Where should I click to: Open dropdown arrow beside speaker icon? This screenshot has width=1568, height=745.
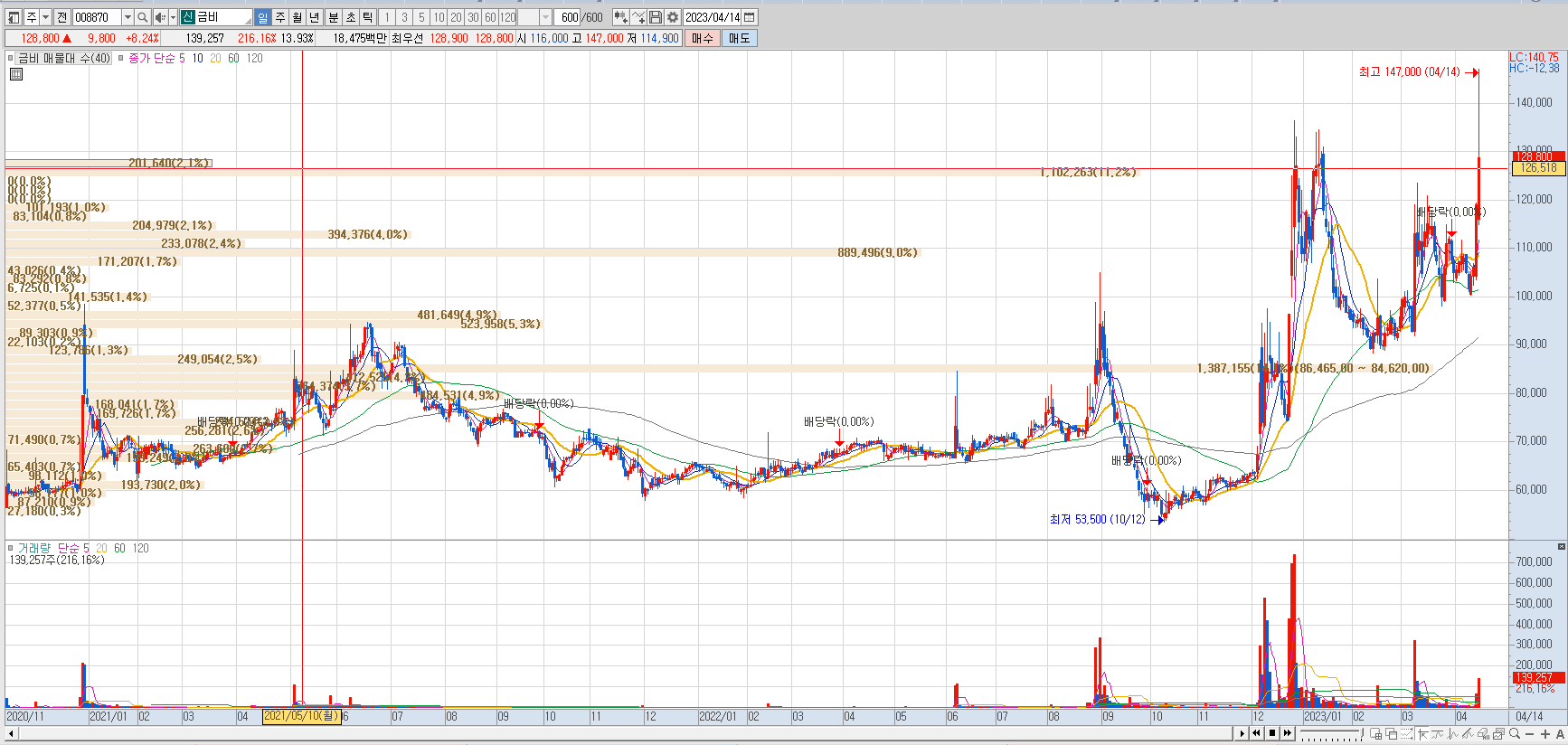coord(173,17)
